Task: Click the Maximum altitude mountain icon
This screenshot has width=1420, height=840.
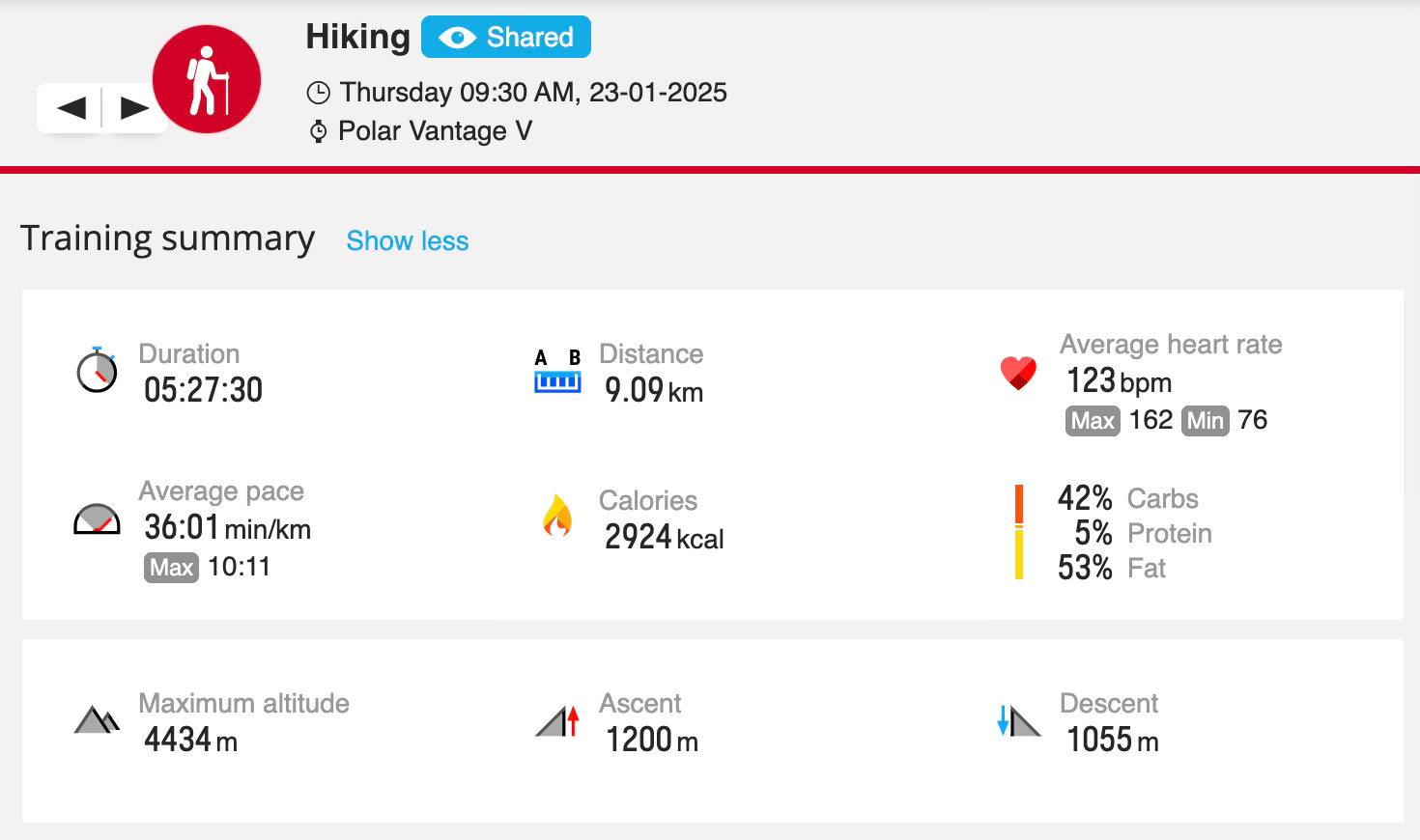Action: click(x=97, y=720)
